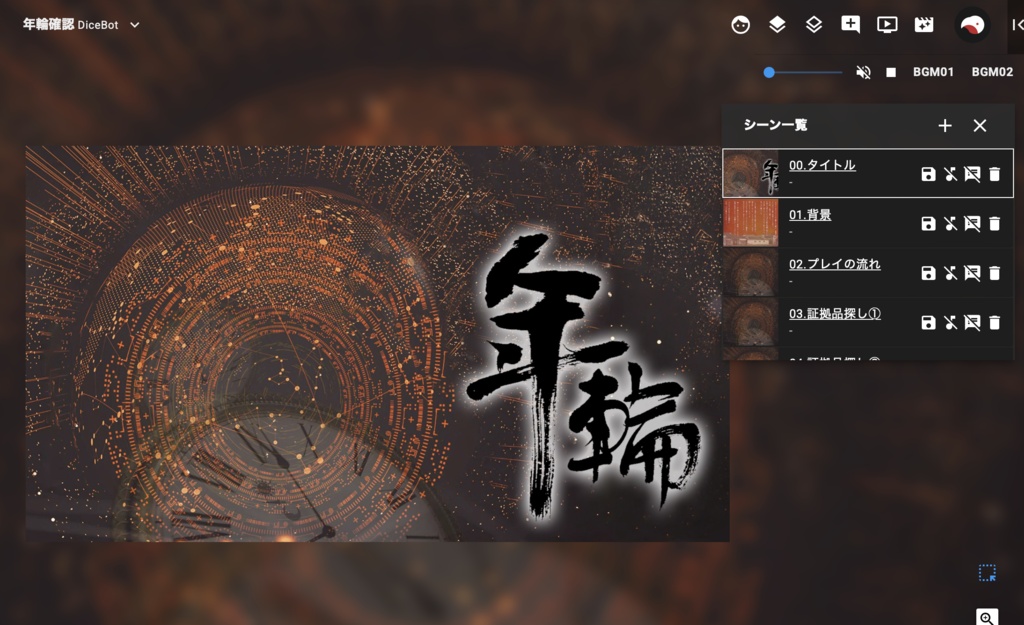The width and height of the screenshot is (1024, 625).
Task: Save the 03.証拠品探し① scene
Action: [928, 323]
